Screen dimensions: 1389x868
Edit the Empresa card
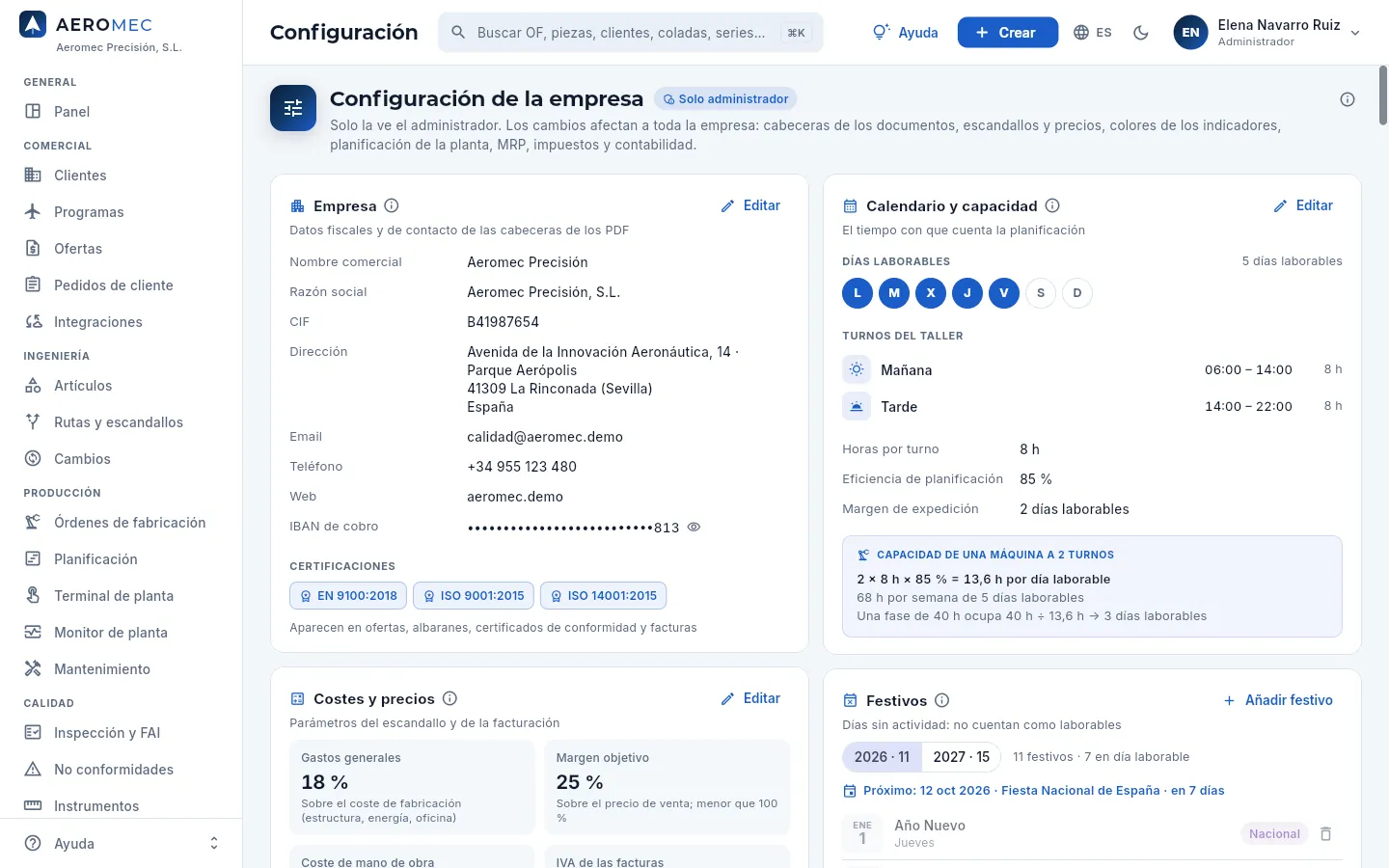[750, 205]
